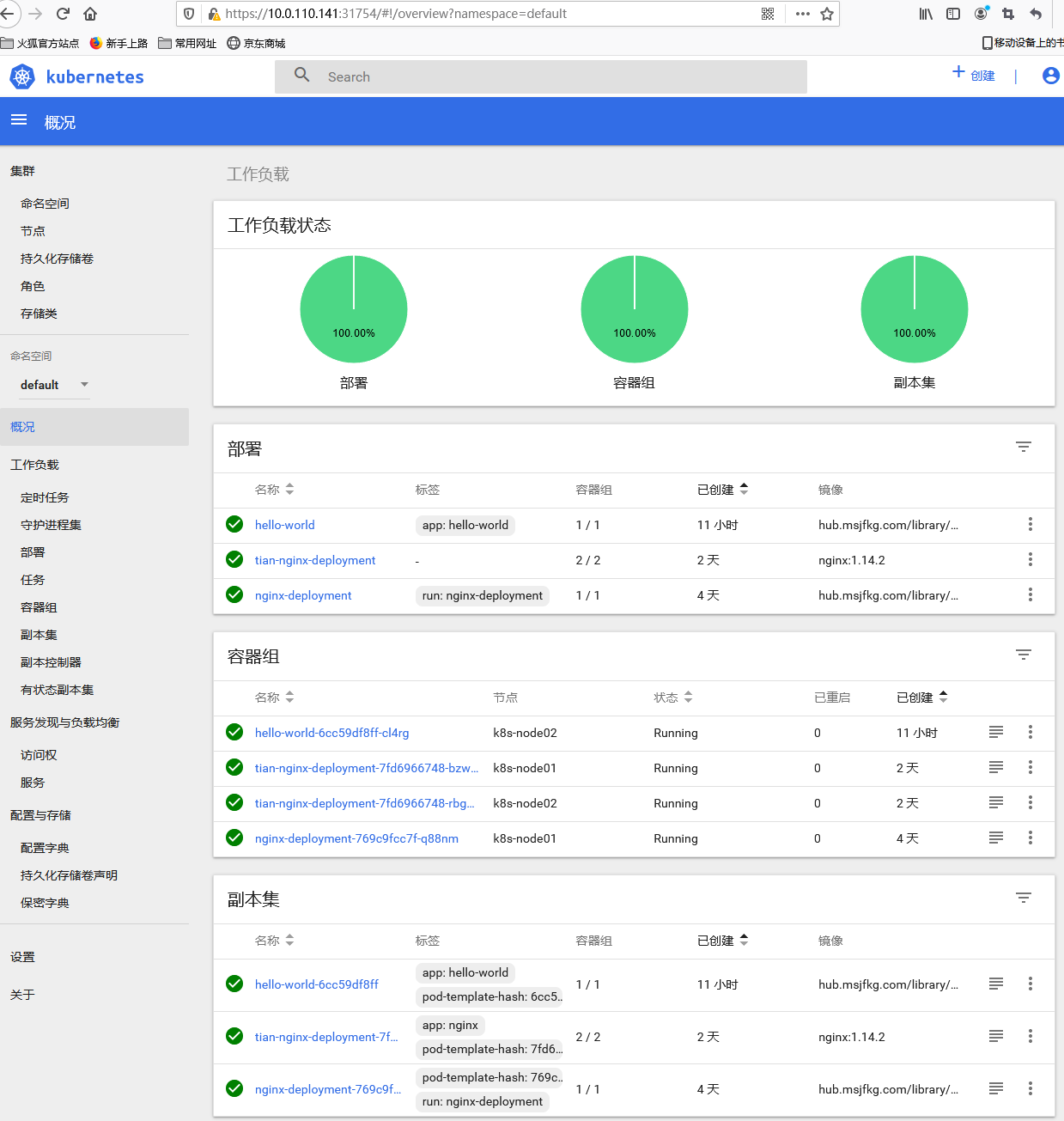Image resolution: width=1064 pixels, height=1121 pixels.
Task: View logs for hello-world-6cc59df8ff-cl4rg pod
Action: point(996,732)
